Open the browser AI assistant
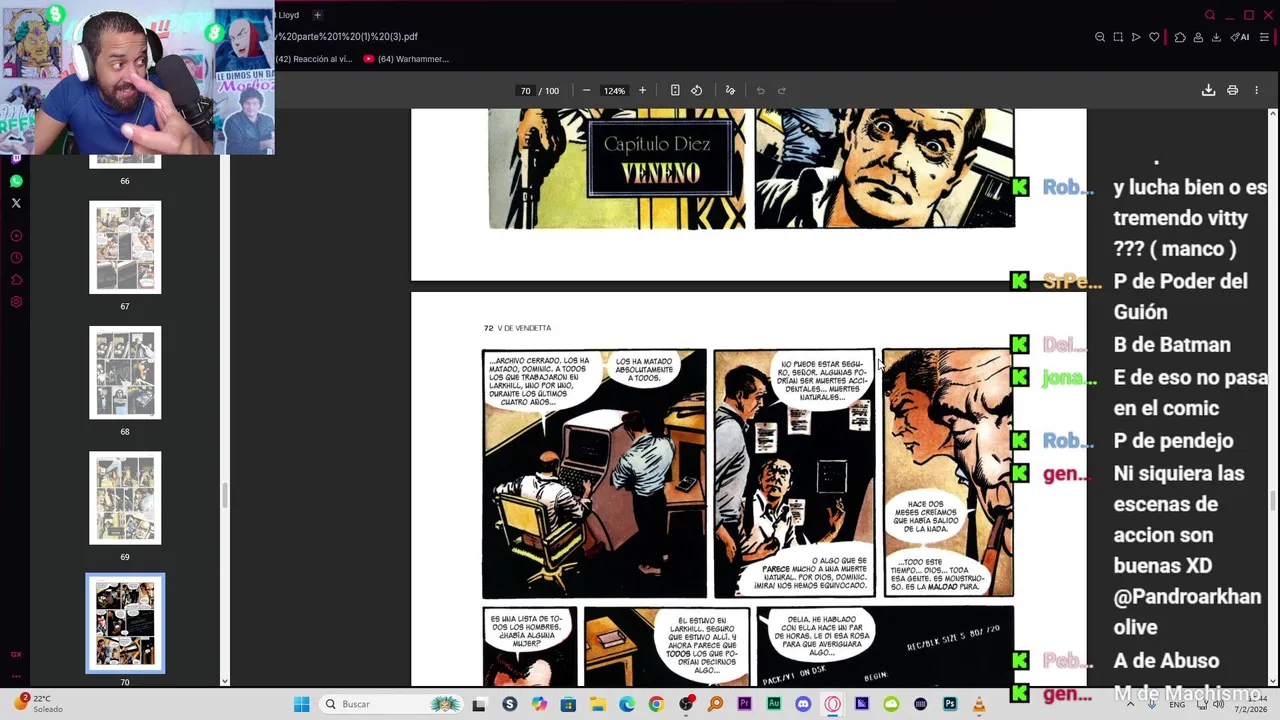Screen dimensions: 1280x720 tap(1240, 37)
